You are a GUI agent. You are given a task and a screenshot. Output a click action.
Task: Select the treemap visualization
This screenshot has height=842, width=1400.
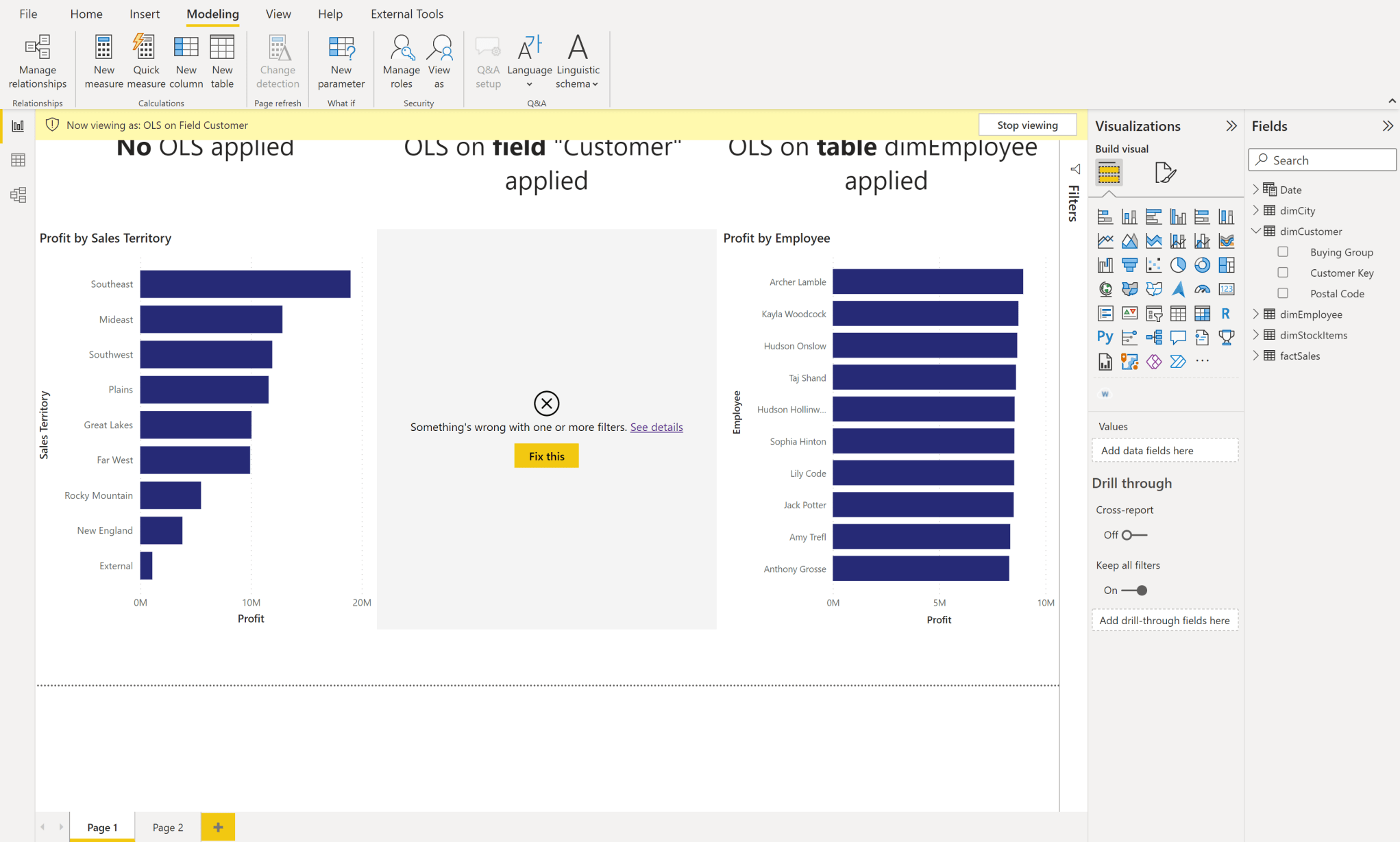click(1227, 264)
